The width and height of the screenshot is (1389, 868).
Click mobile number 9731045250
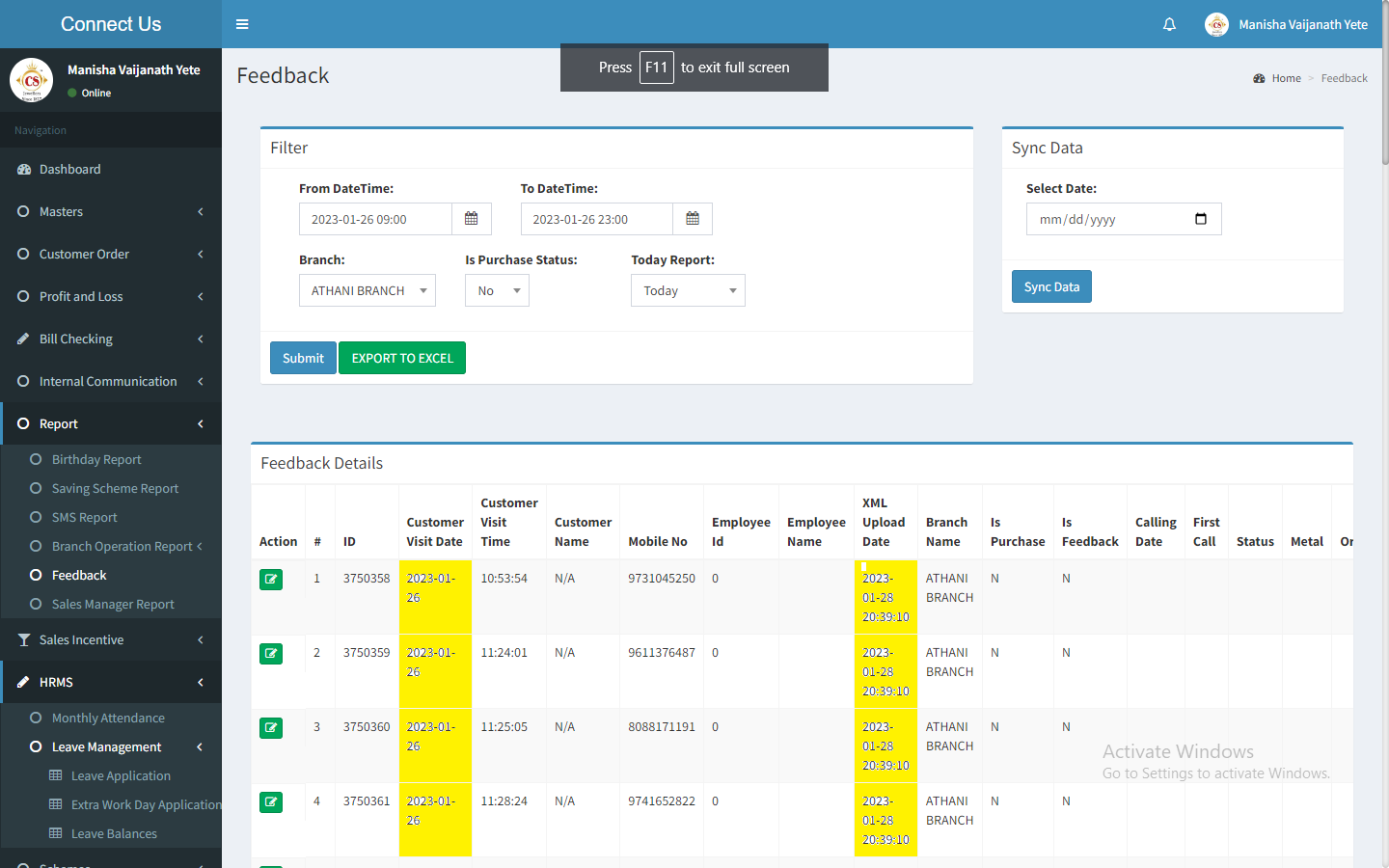click(x=662, y=579)
